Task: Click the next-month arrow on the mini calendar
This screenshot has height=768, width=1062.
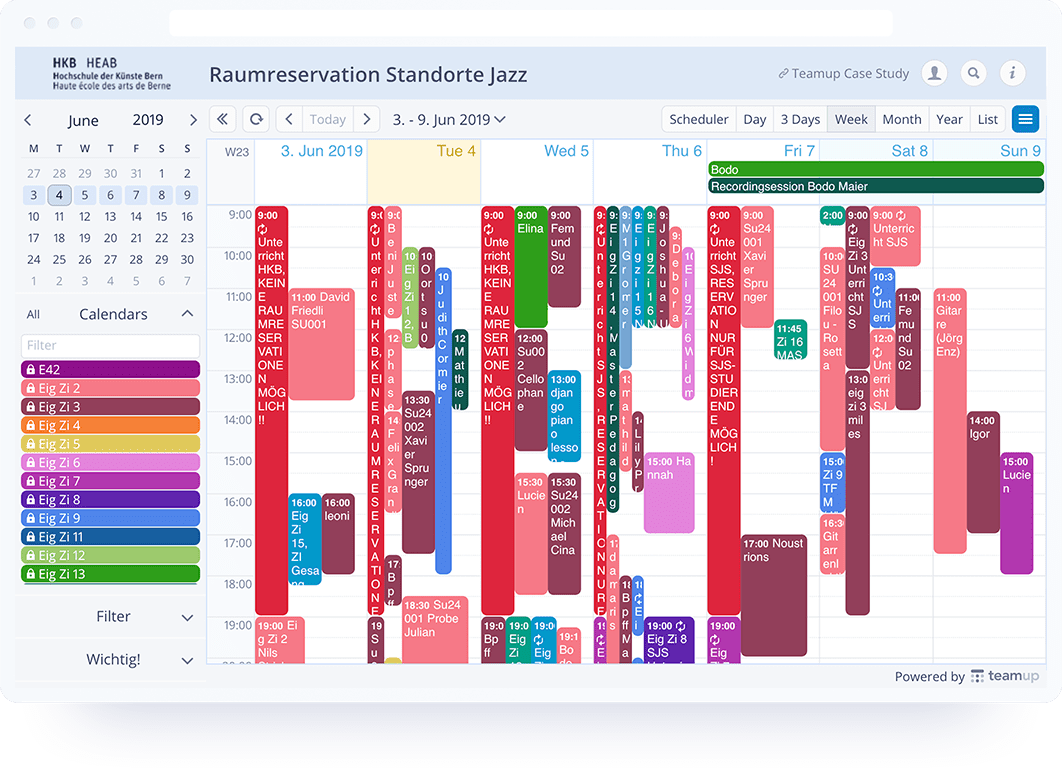Action: [x=192, y=119]
